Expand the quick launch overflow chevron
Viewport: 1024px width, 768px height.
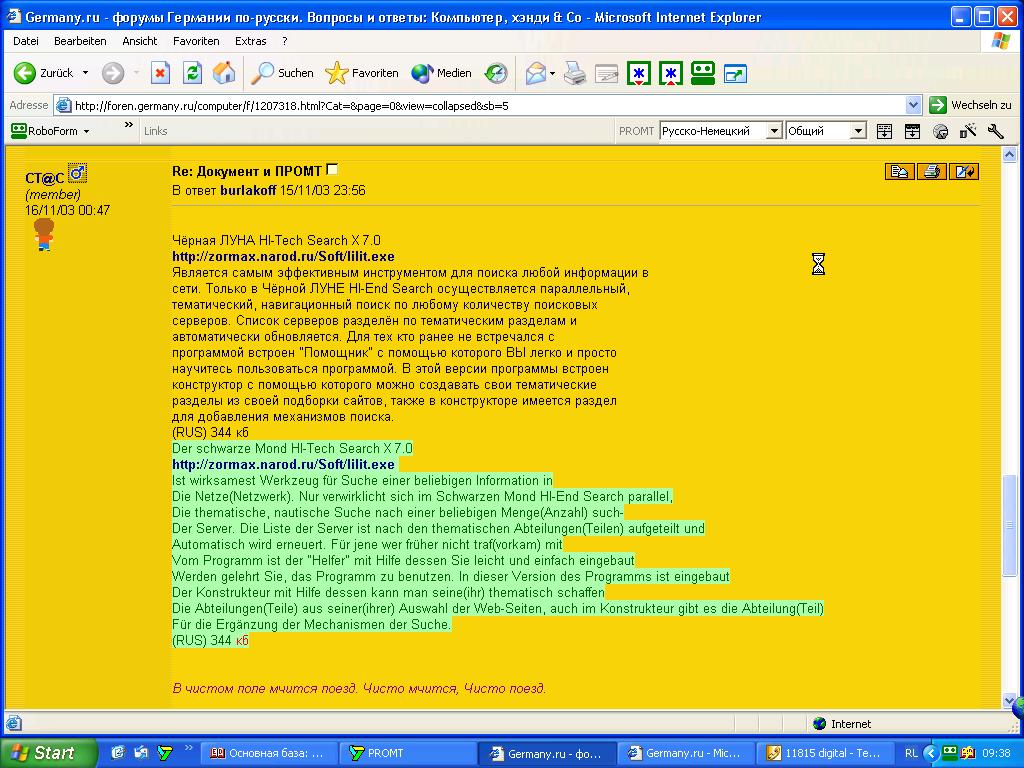189,748
